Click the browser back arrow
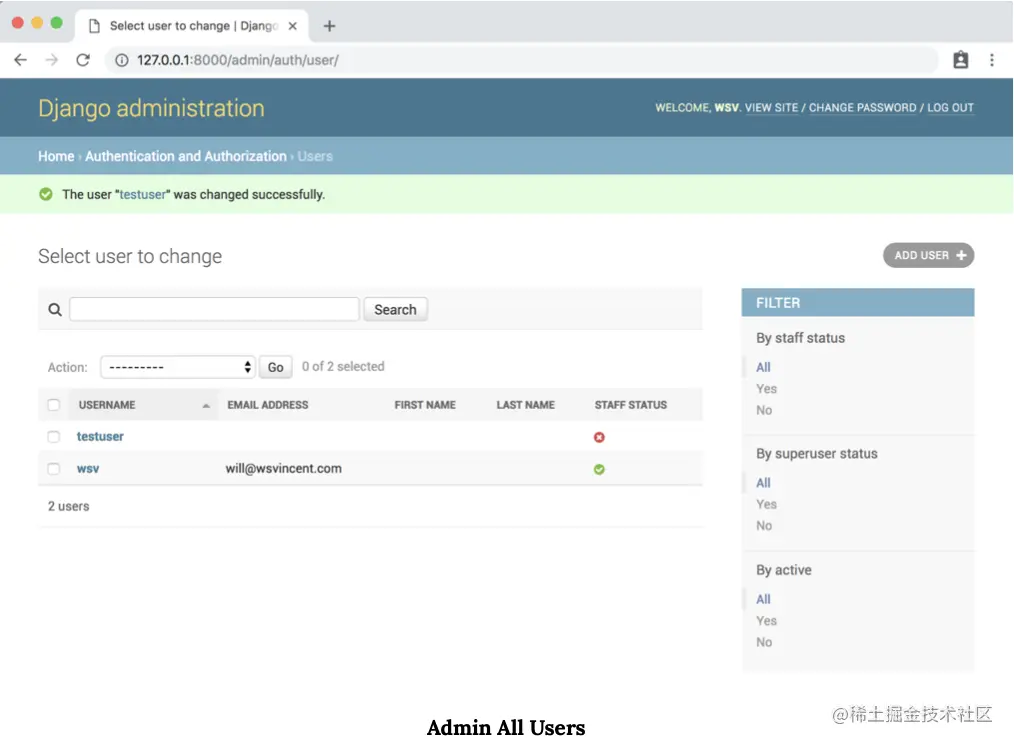The image size is (1014, 746). point(21,60)
